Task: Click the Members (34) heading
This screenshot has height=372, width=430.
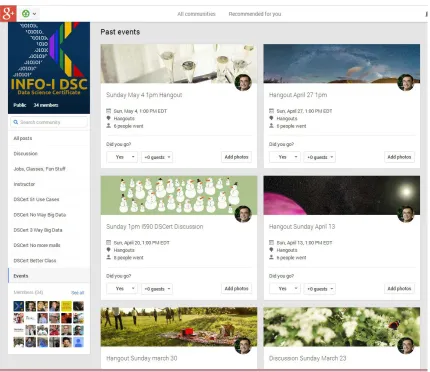Action: pyautogui.click(x=28, y=292)
